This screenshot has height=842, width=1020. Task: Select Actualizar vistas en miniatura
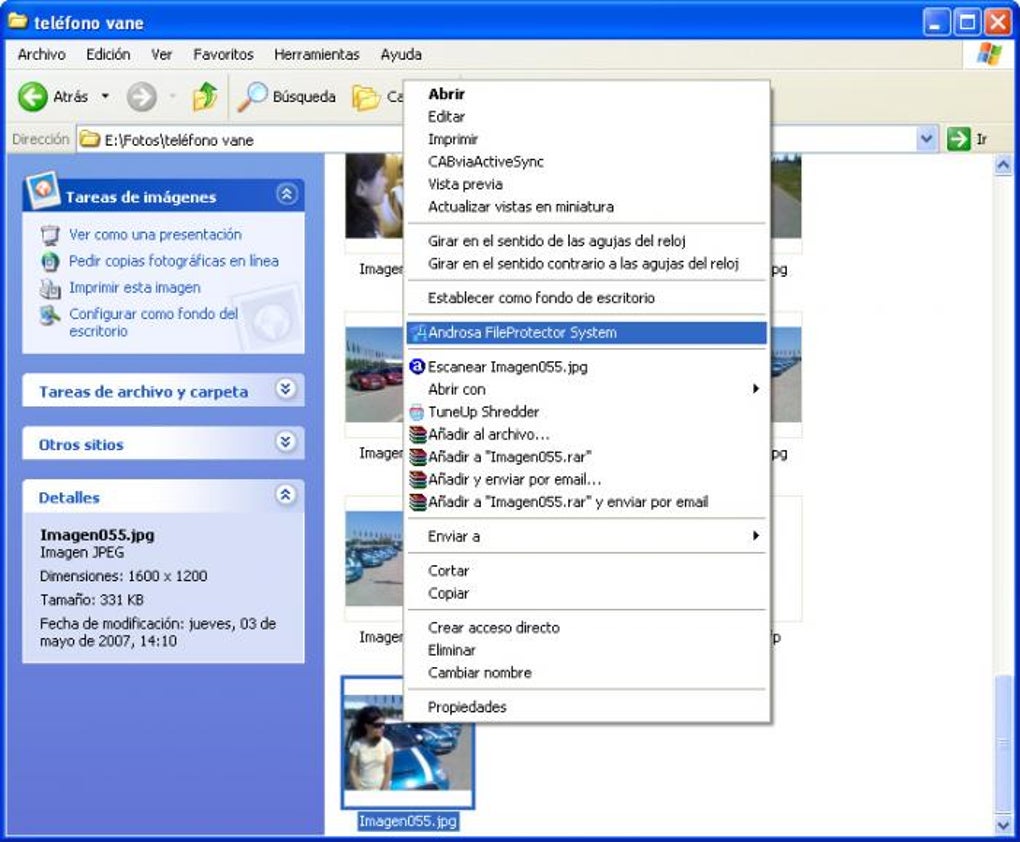(586, 207)
